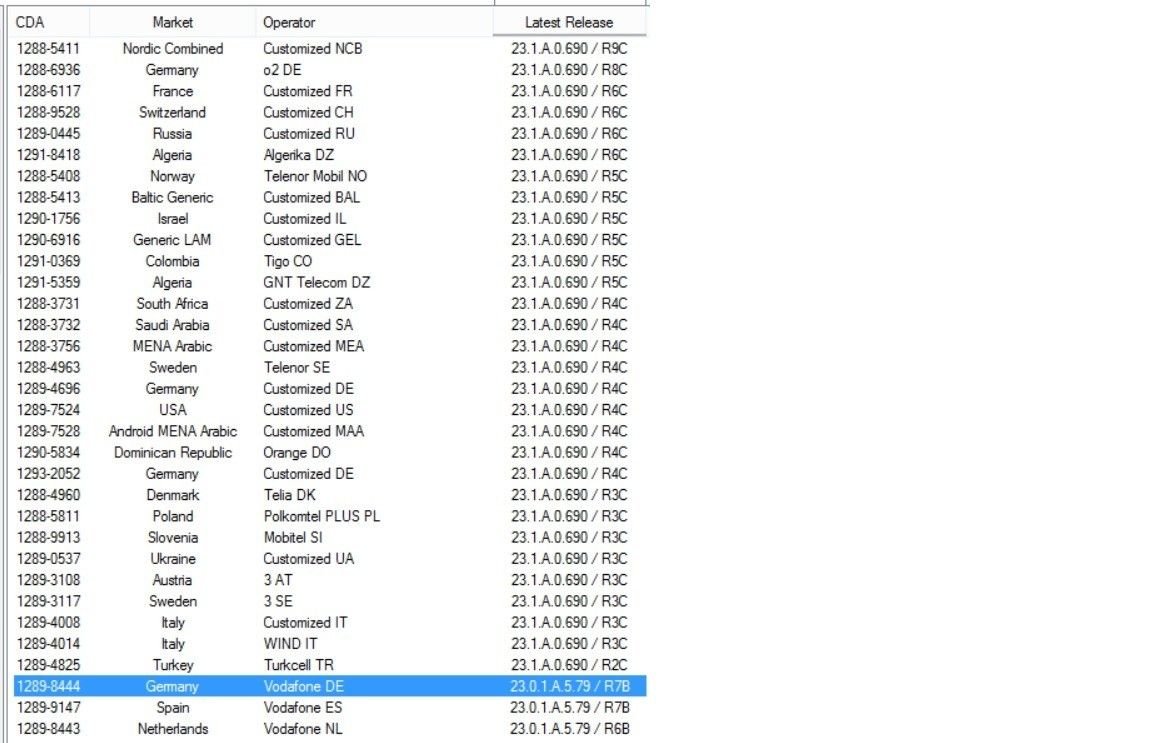
Task: Select the Vodafone ES row
Action: 330,708
